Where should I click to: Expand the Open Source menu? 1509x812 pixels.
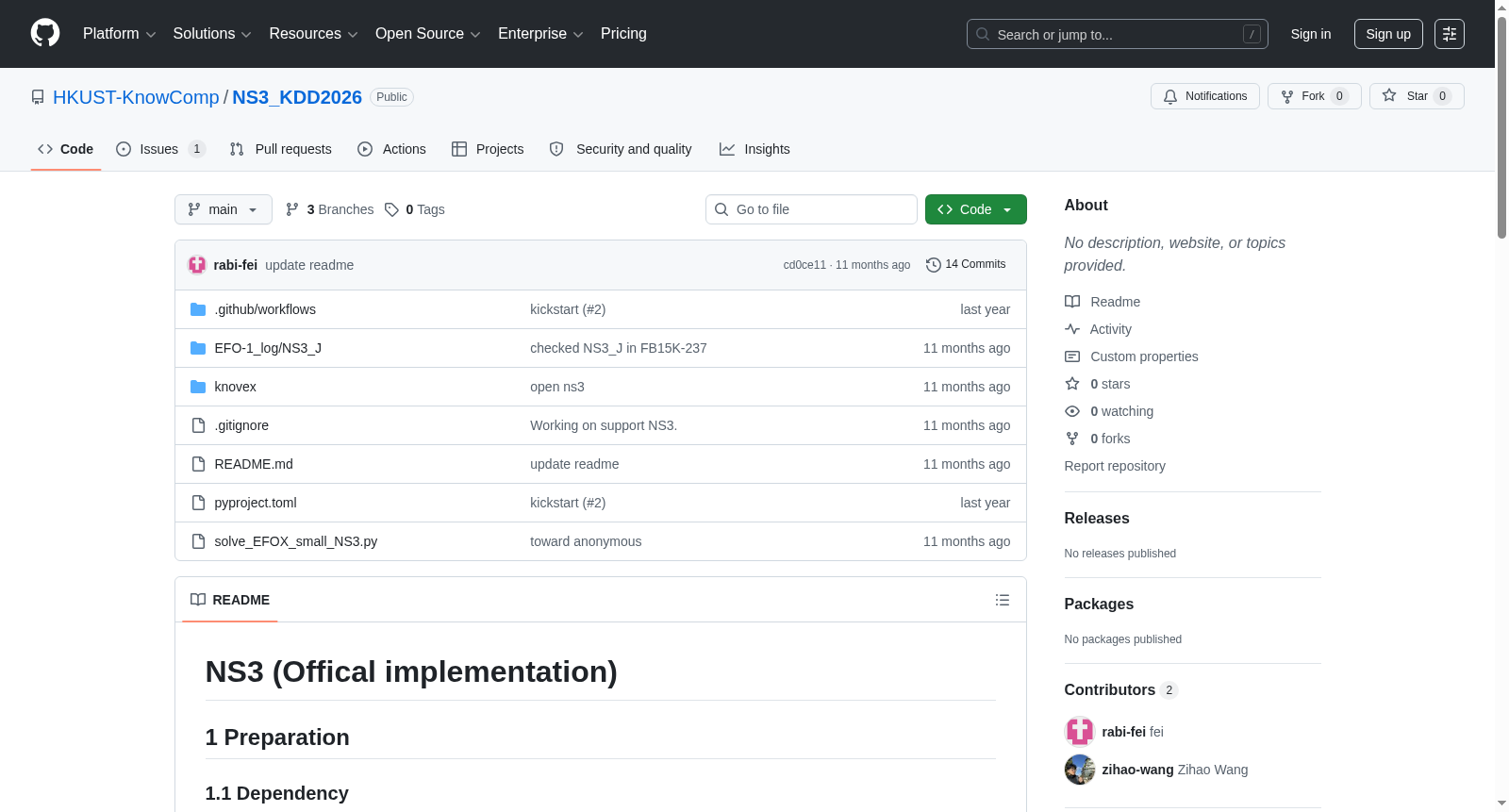click(x=428, y=34)
